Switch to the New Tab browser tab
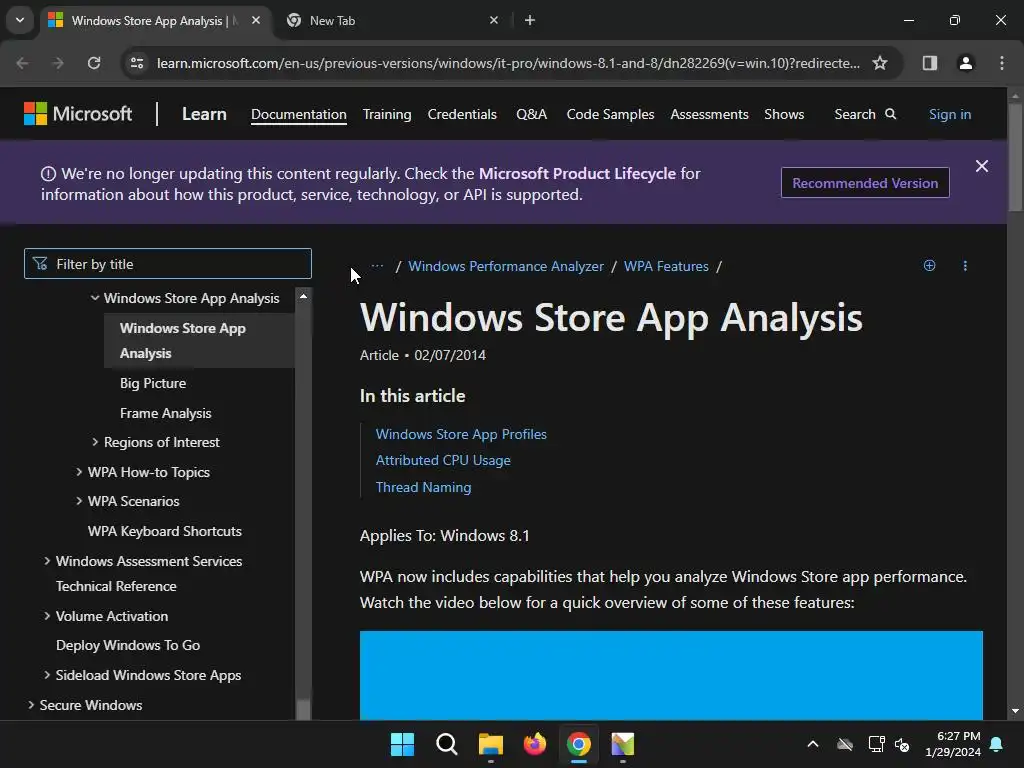The image size is (1024, 768). 392,20
